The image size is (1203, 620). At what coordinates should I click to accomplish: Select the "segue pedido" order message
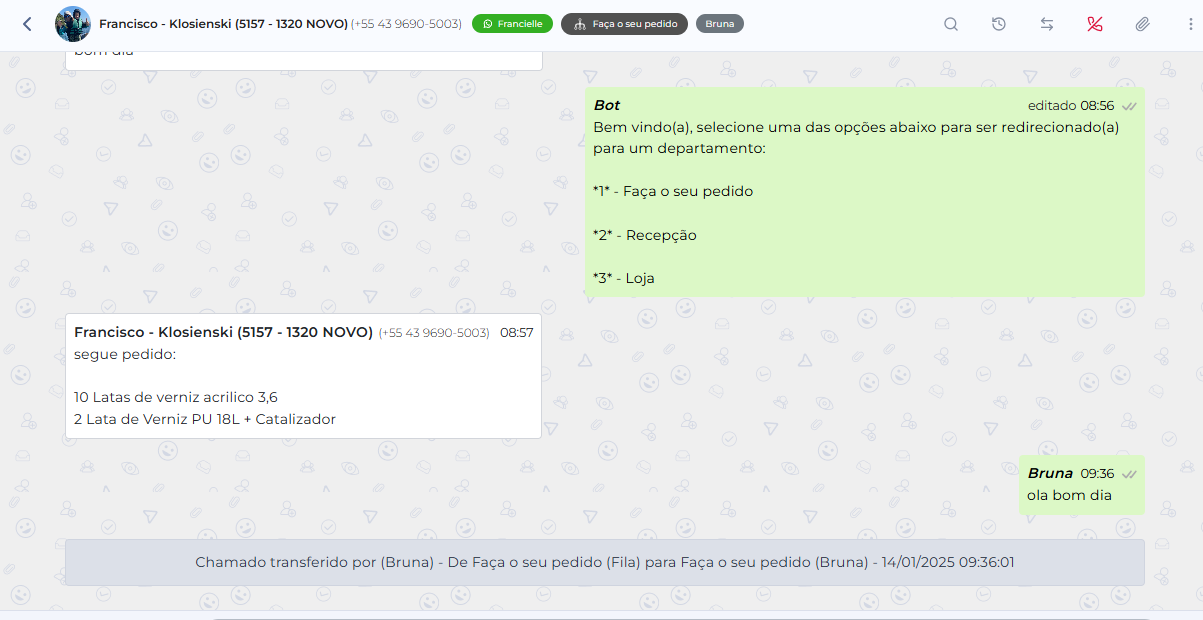303,376
